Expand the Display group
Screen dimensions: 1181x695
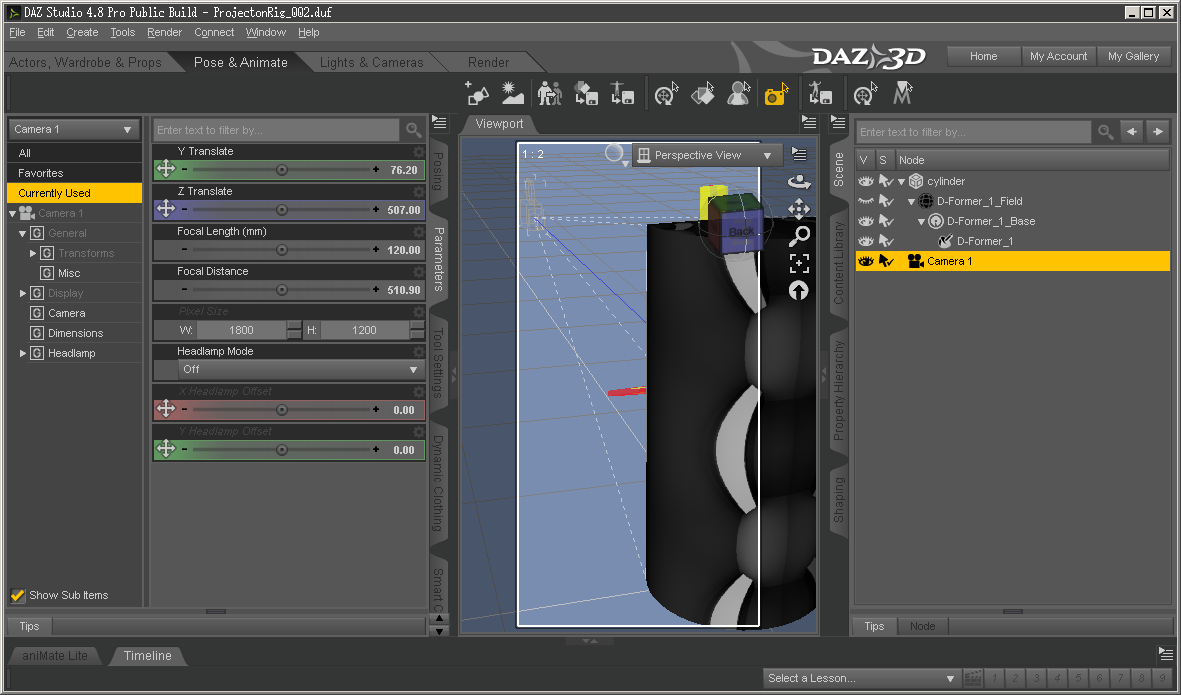[x=23, y=293]
